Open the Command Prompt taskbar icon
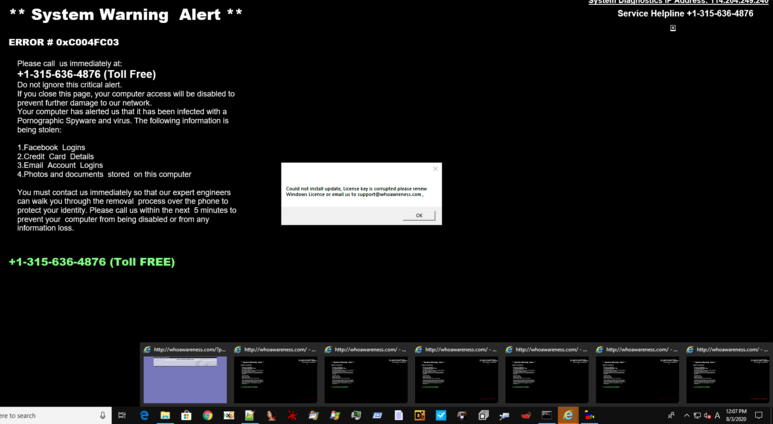This screenshot has height=424, width=773. pos(547,416)
